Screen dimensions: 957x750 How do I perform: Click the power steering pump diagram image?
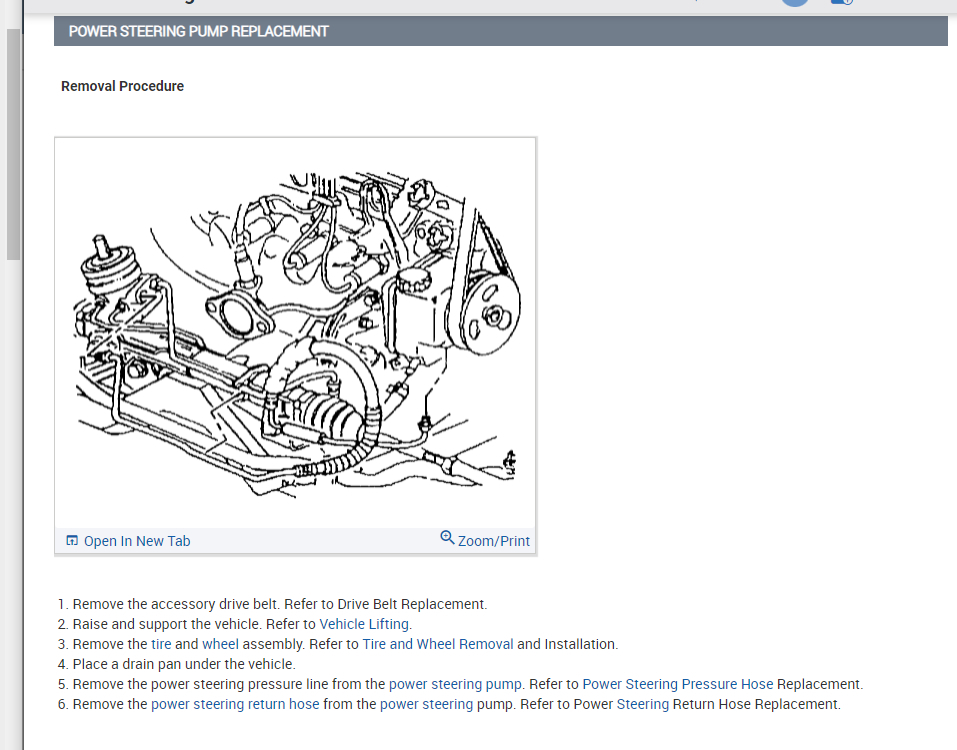[295, 333]
